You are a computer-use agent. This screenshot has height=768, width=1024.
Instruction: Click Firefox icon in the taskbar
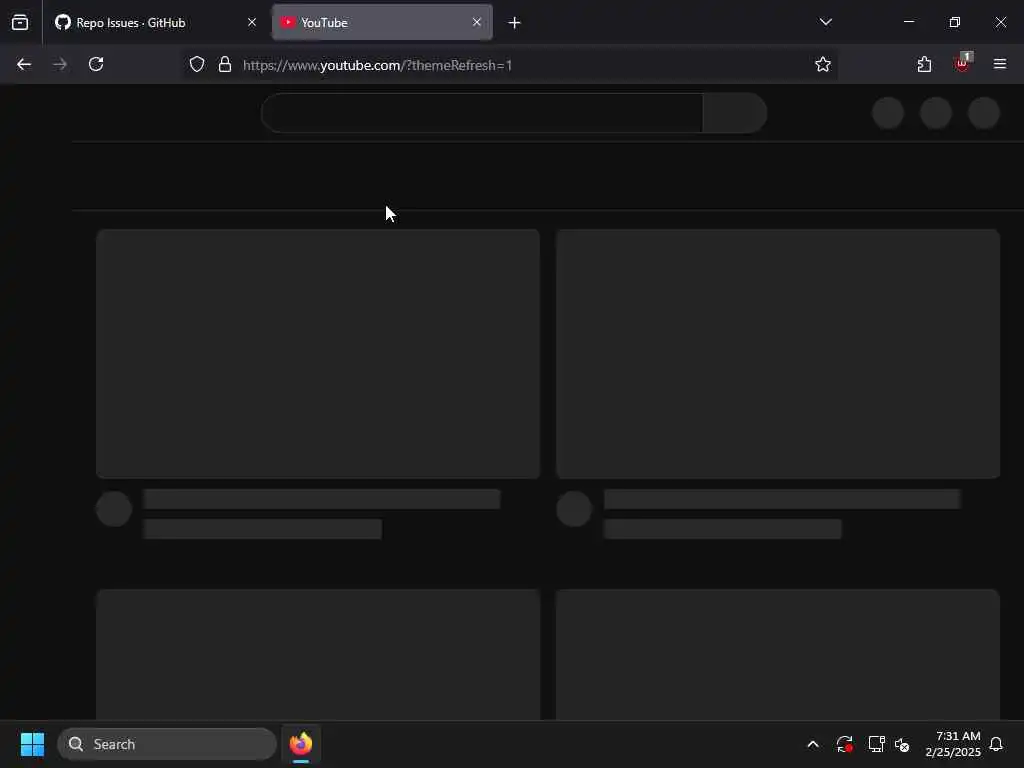301,744
